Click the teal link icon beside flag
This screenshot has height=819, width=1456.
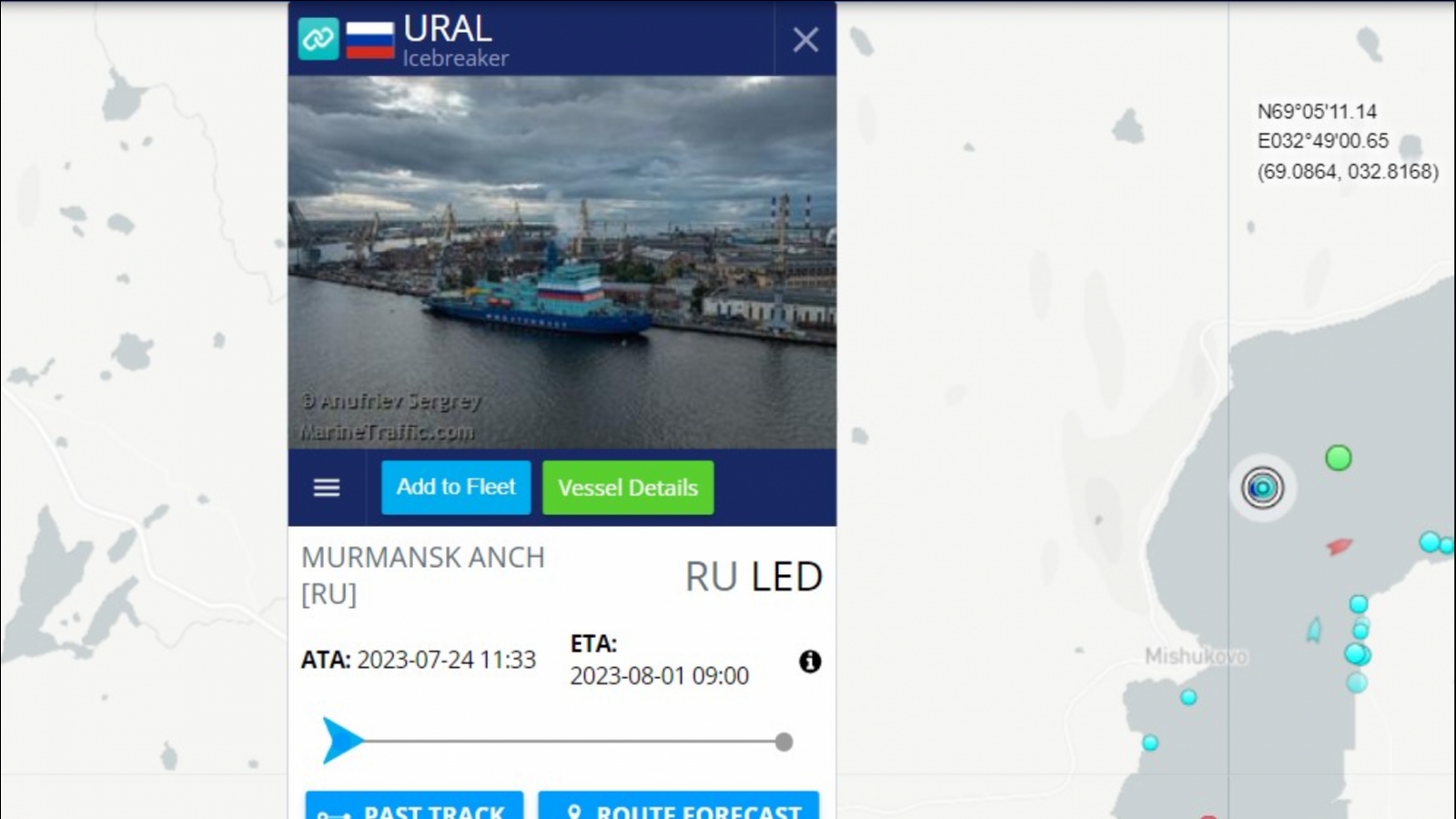[x=318, y=39]
